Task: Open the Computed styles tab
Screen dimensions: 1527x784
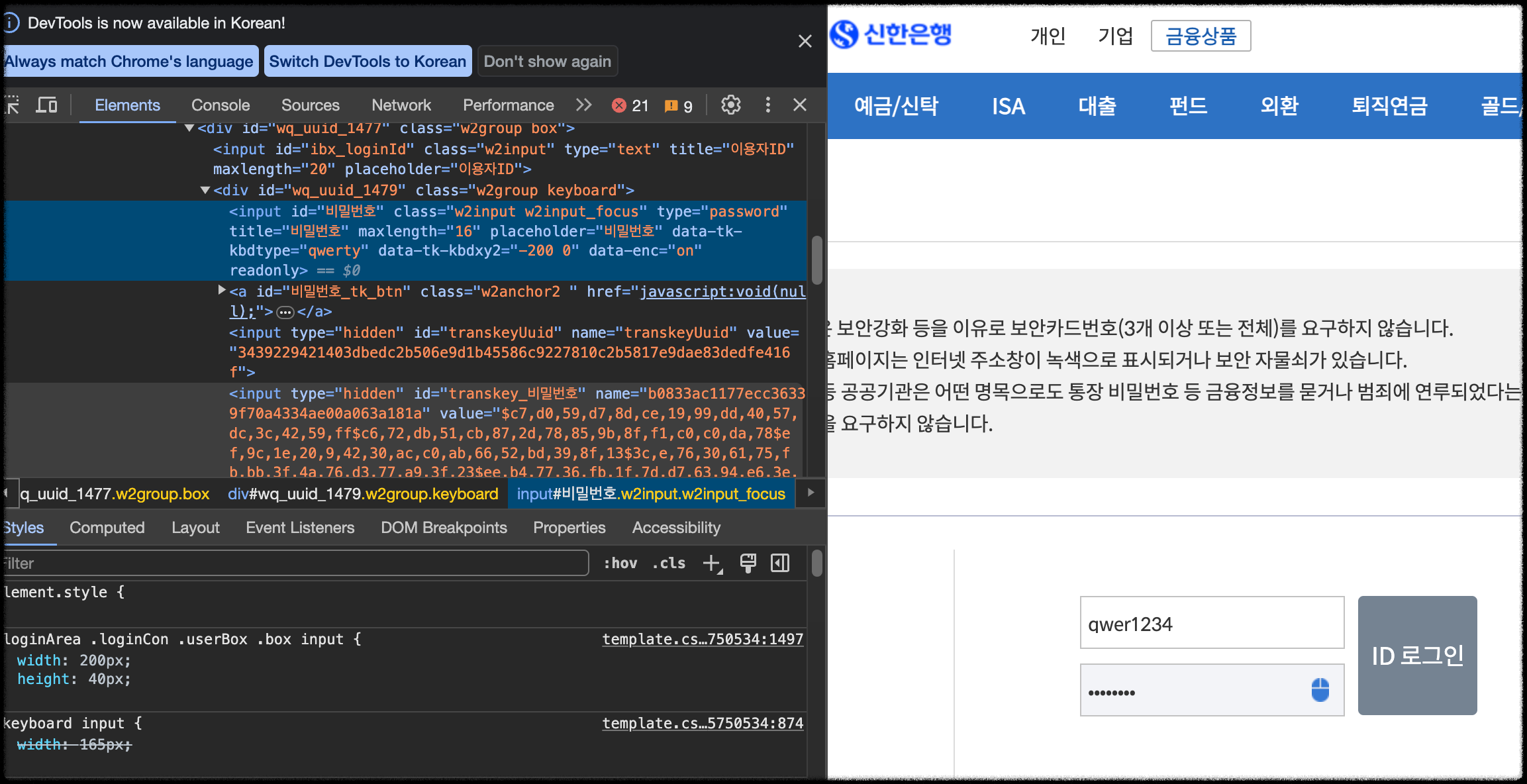Action: point(107,528)
